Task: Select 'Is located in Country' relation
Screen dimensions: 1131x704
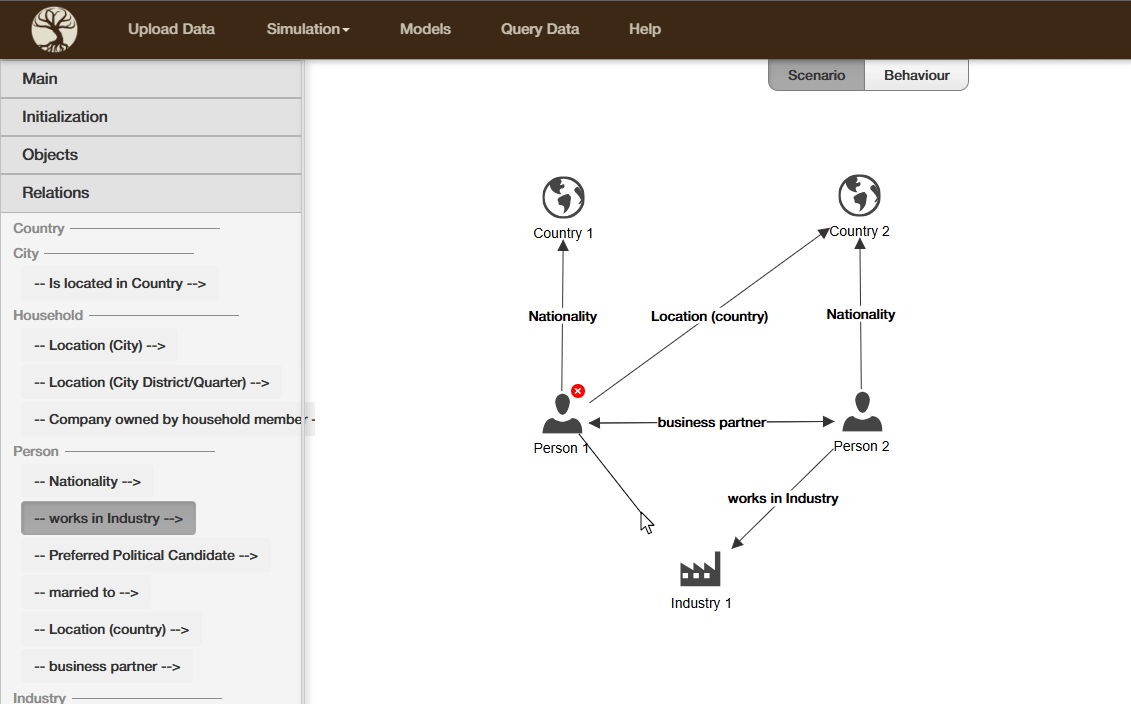Action: coord(120,283)
